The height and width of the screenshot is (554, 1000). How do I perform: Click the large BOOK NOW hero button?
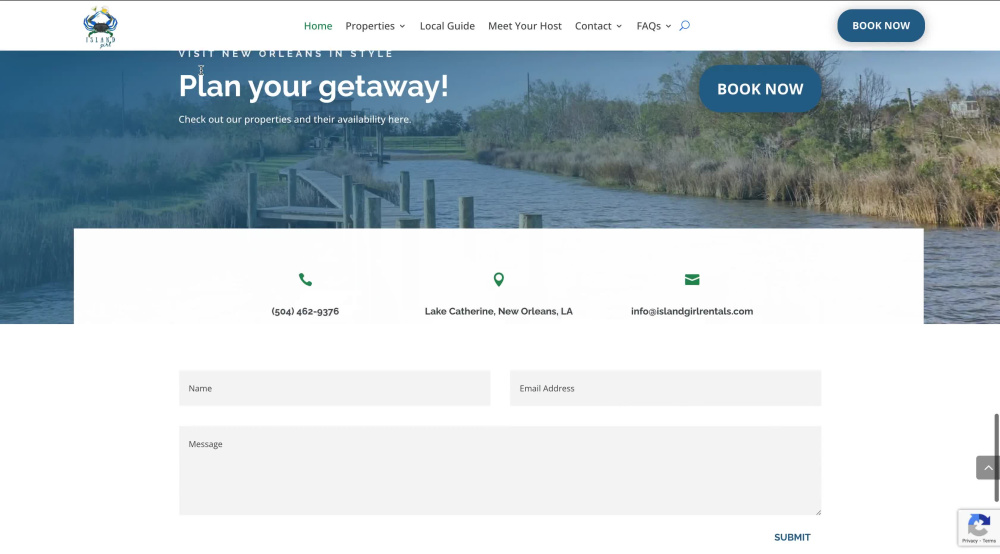[760, 89]
